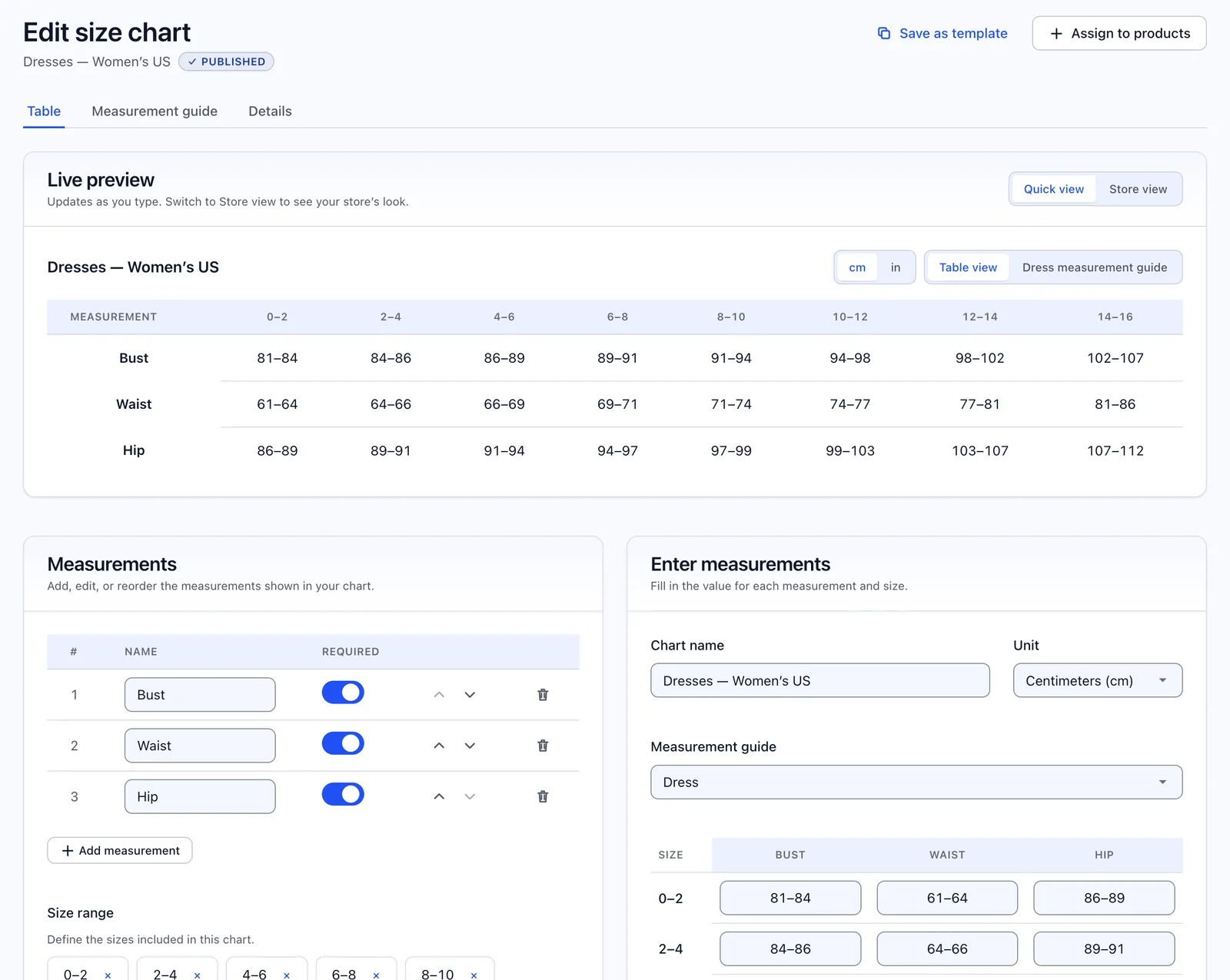The image size is (1230, 980).
Task: Move Bust measurement down one row
Action: [470, 695]
